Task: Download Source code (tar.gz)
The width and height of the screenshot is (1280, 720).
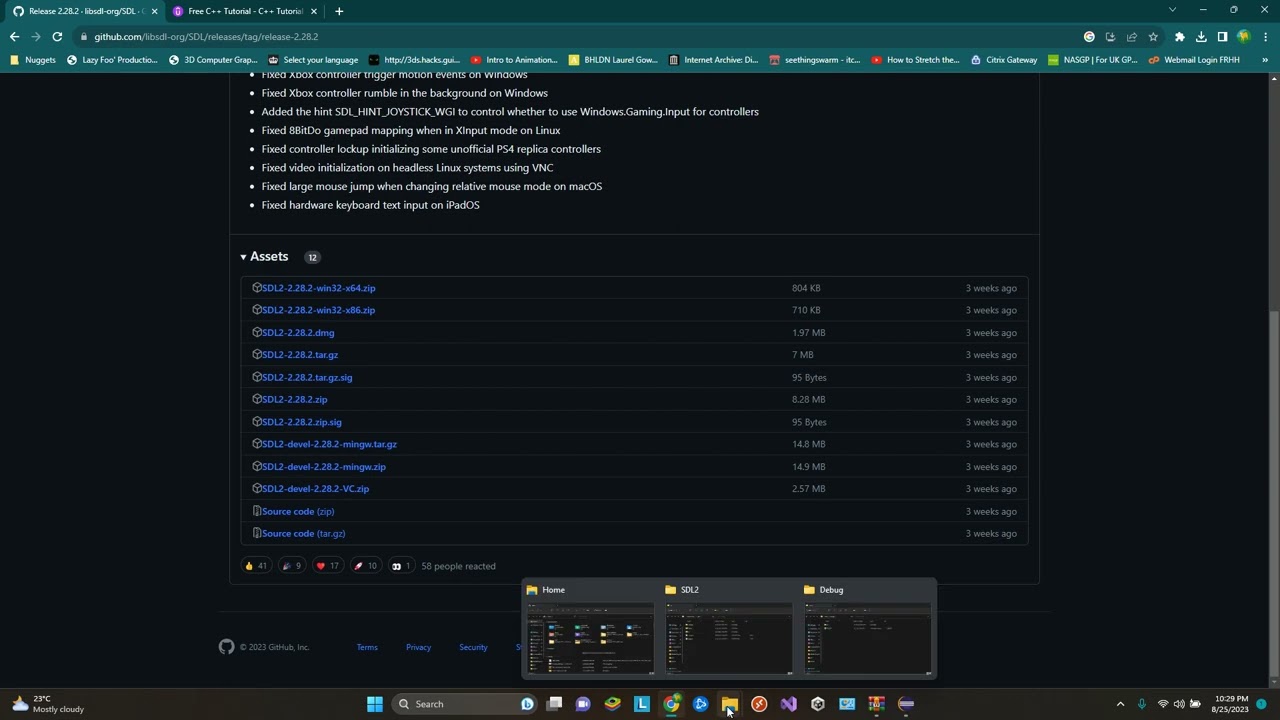Action: pyautogui.click(x=303, y=534)
